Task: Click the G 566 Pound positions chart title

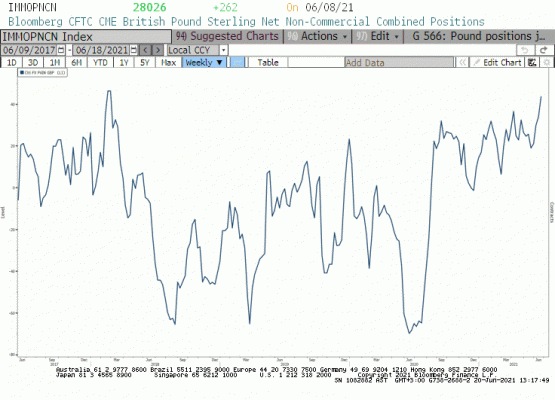Action: [479, 36]
